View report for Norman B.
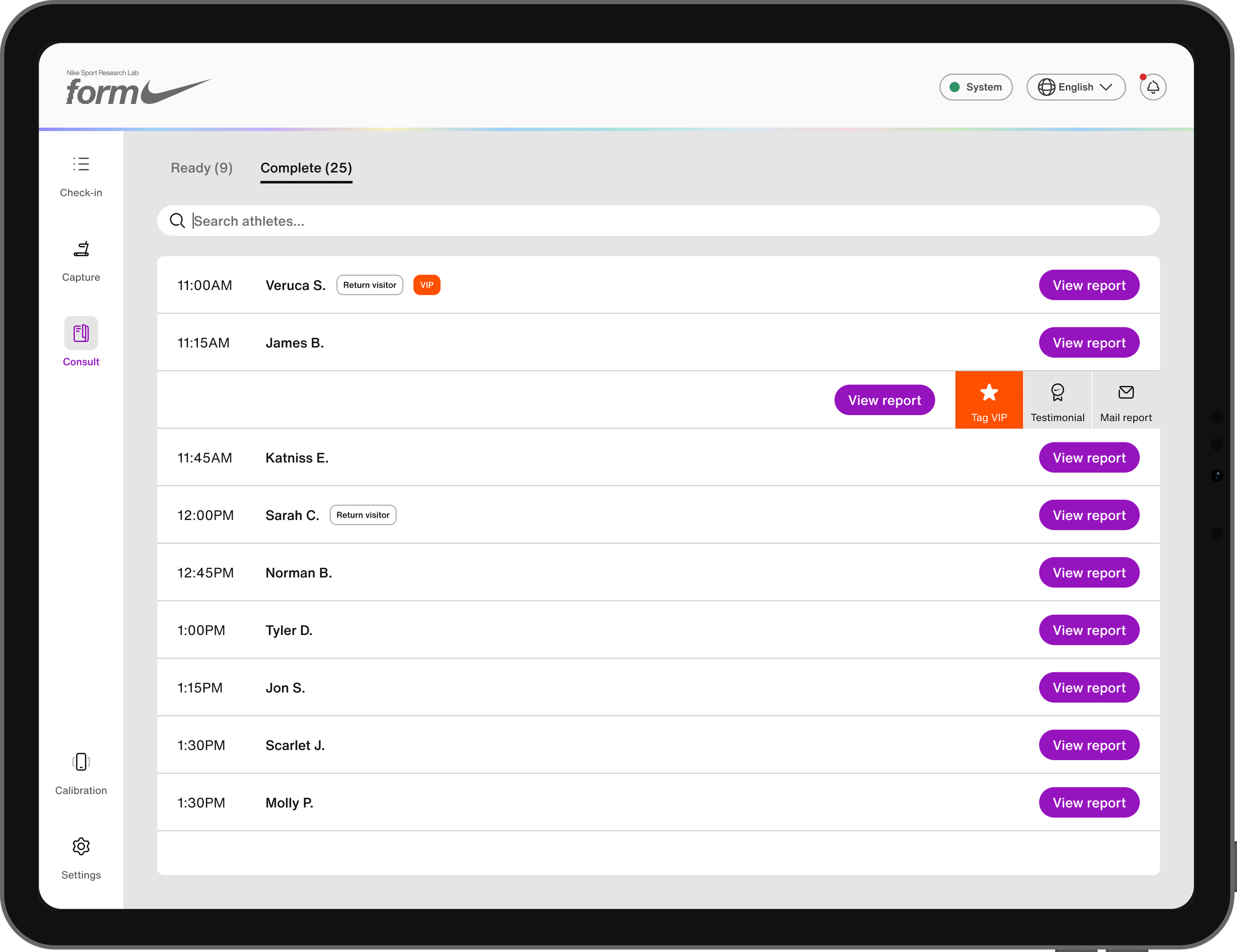The height and width of the screenshot is (952, 1237). [x=1089, y=572]
